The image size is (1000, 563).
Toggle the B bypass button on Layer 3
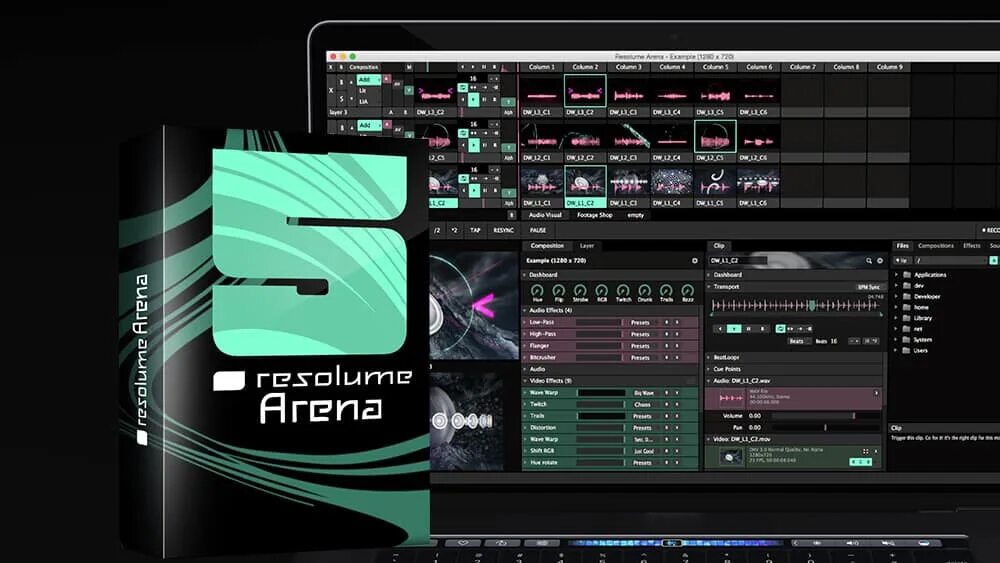[341, 82]
